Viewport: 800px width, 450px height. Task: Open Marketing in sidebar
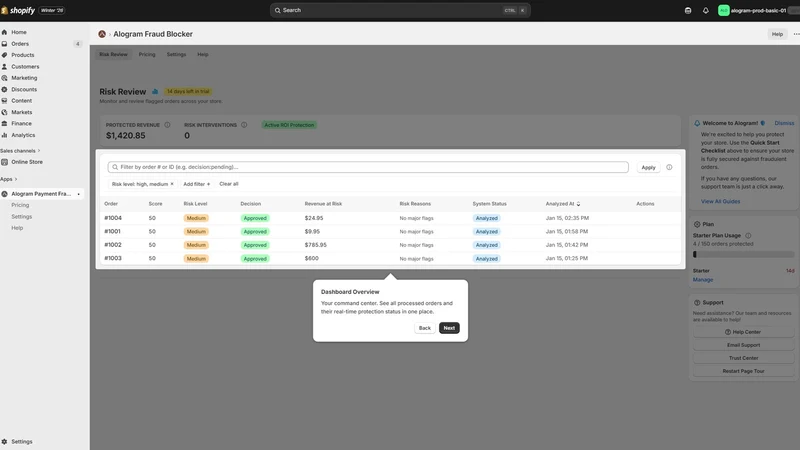pos(24,78)
